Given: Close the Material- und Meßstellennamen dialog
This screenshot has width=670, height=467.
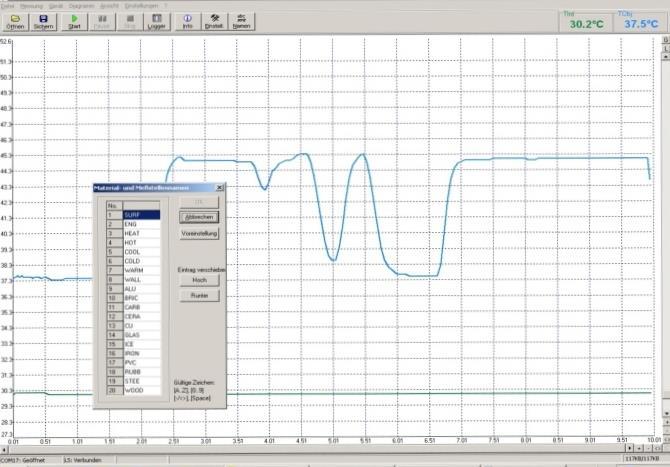Looking at the screenshot, I should [x=220, y=188].
